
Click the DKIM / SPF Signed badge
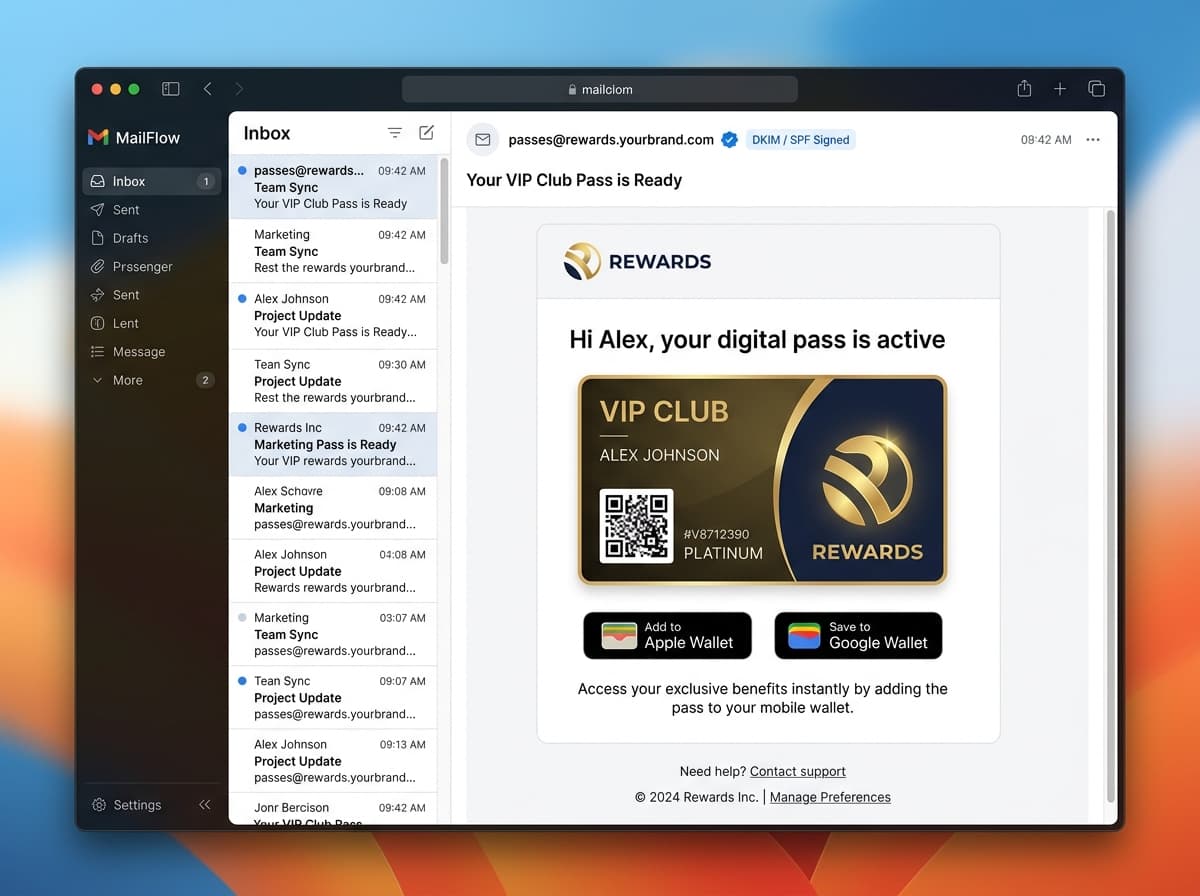(x=800, y=140)
